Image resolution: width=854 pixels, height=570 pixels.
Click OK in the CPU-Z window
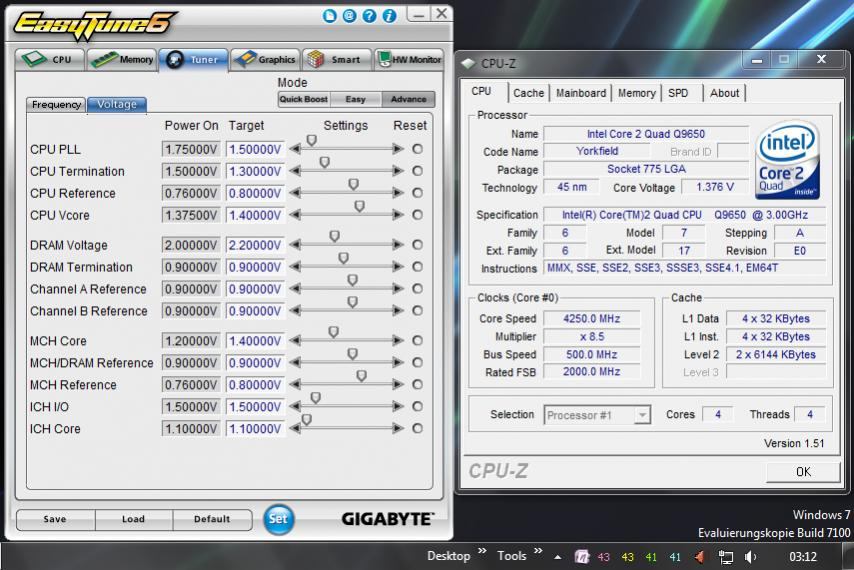click(803, 472)
